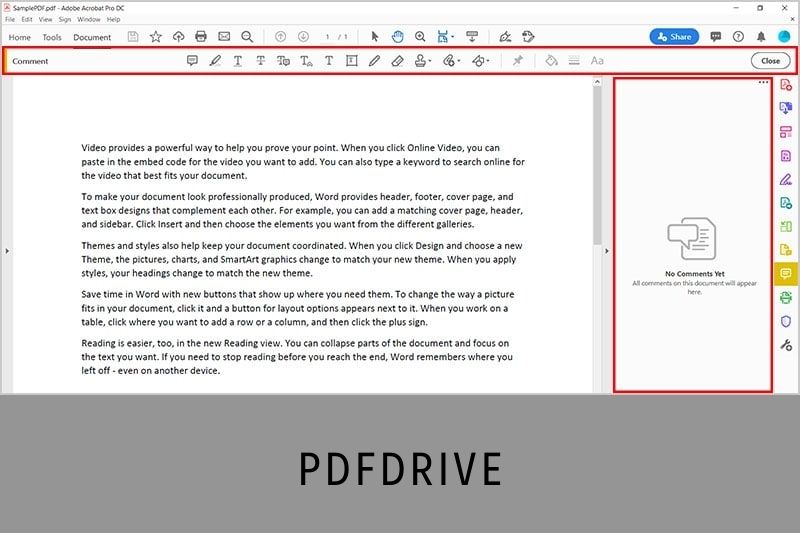Open red Create PDF sidebar tool
This screenshot has width=800, height=533.
coord(786,84)
